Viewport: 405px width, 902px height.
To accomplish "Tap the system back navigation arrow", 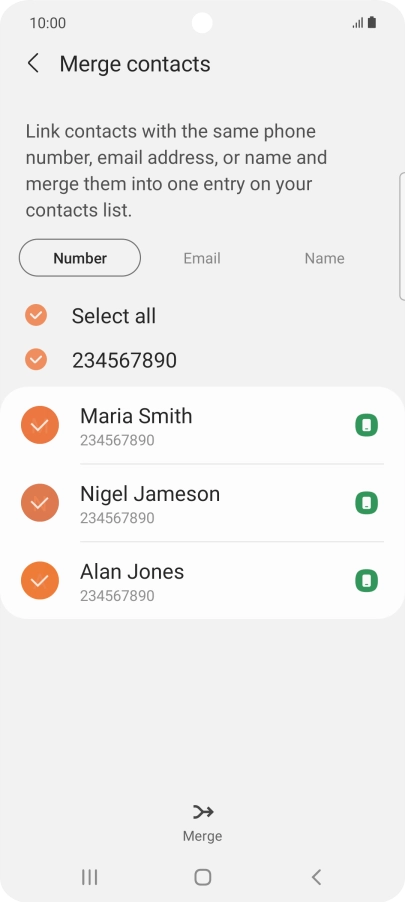I will click(x=316, y=877).
